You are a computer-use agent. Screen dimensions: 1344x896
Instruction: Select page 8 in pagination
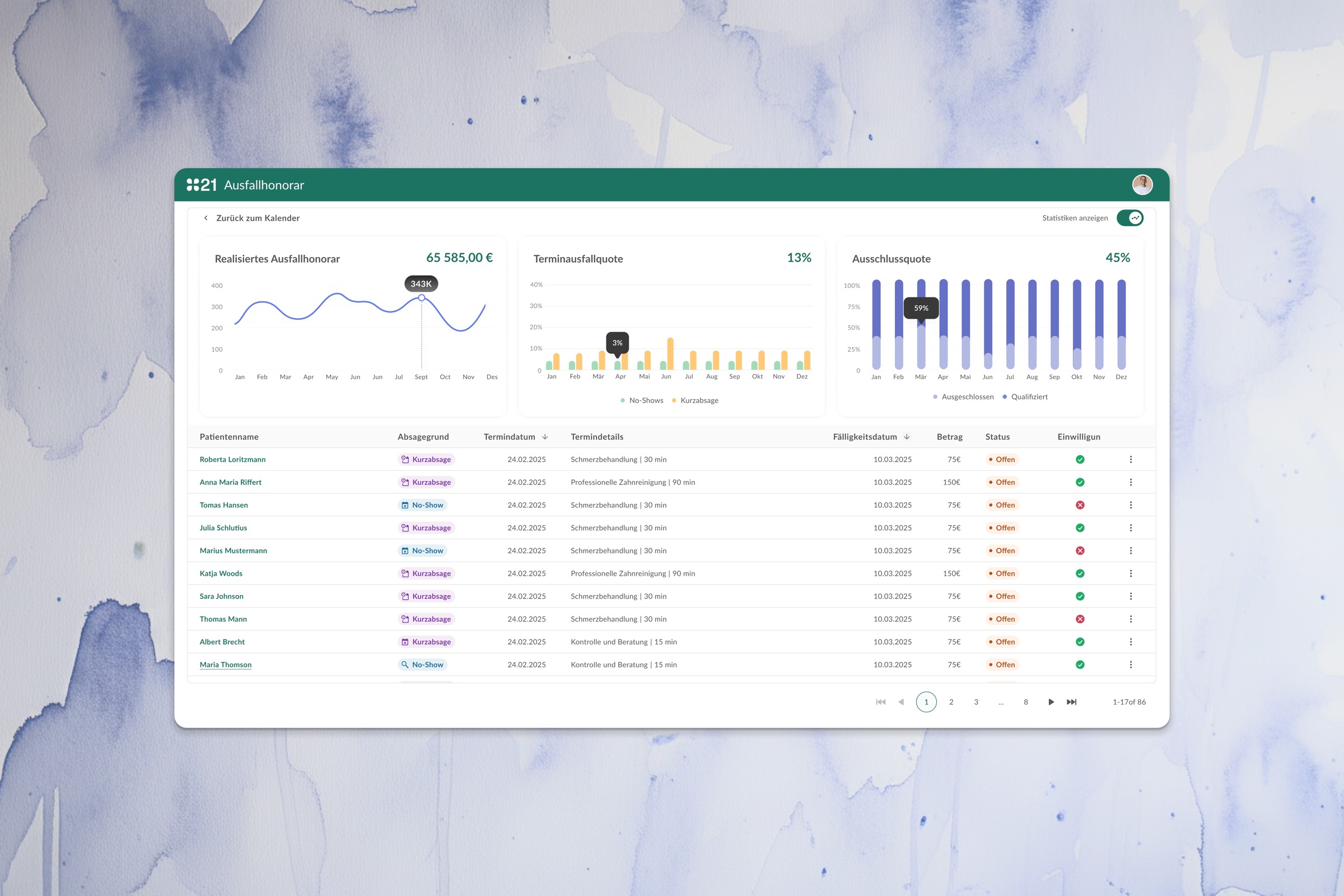tap(1026, 702)
